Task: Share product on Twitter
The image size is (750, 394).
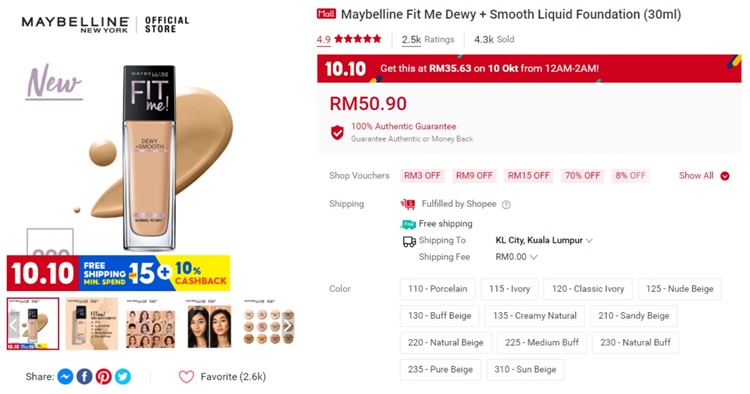Action: click(x=122, y=377)
